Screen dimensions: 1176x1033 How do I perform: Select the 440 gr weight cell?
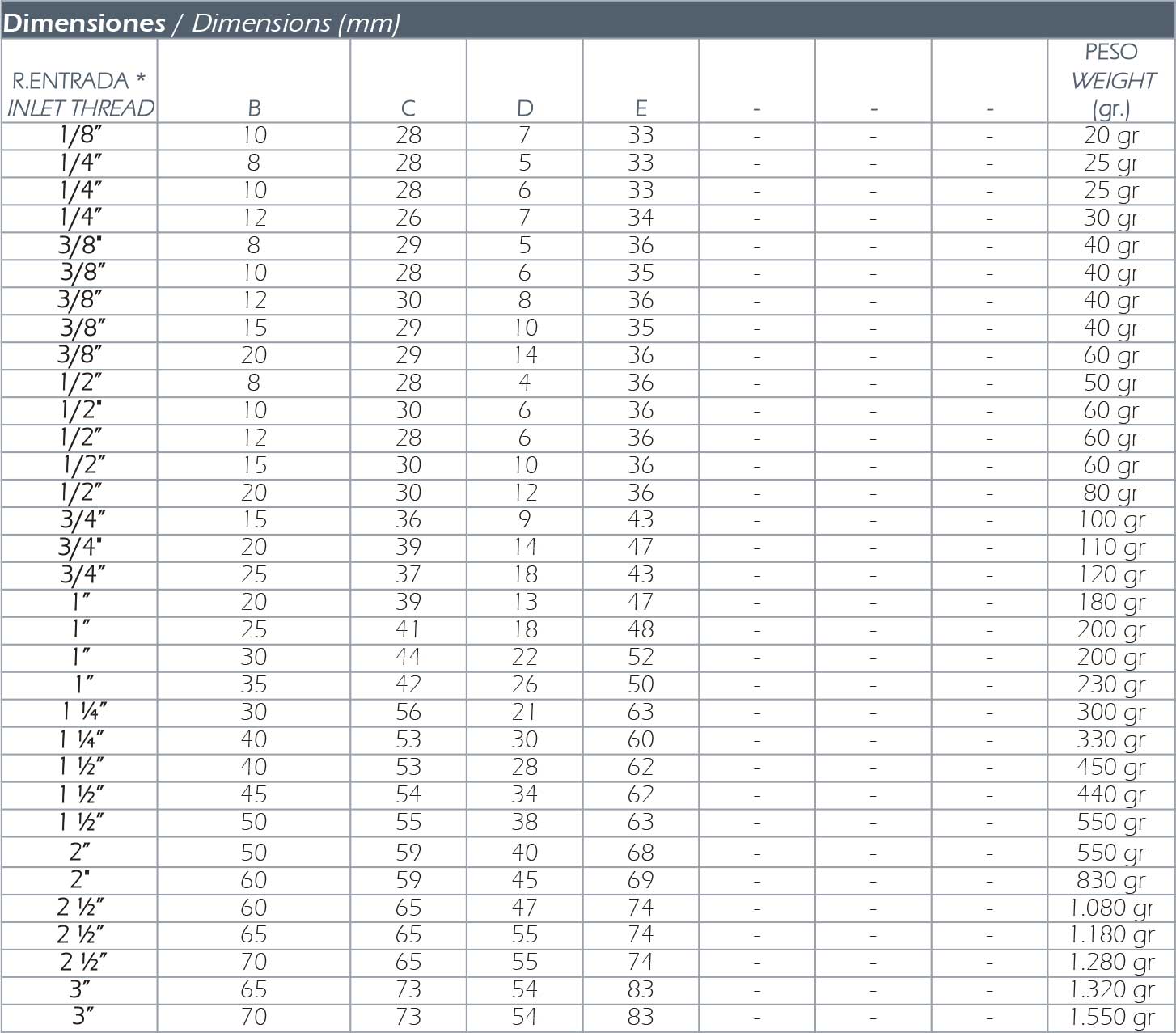click(1111, 795)
